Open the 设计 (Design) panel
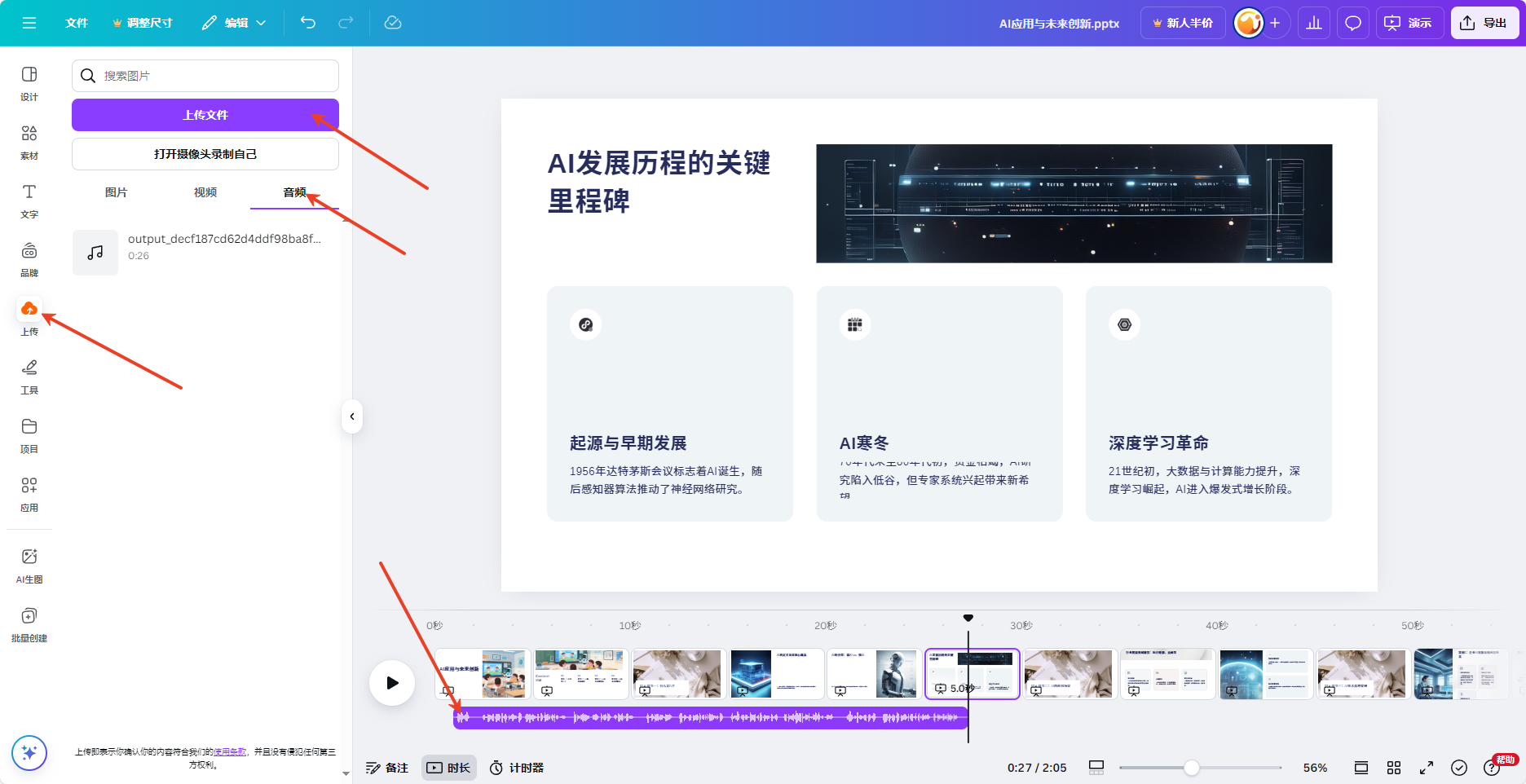The height and width of the screenshot is (784, 1526). (x=29, y=82)
